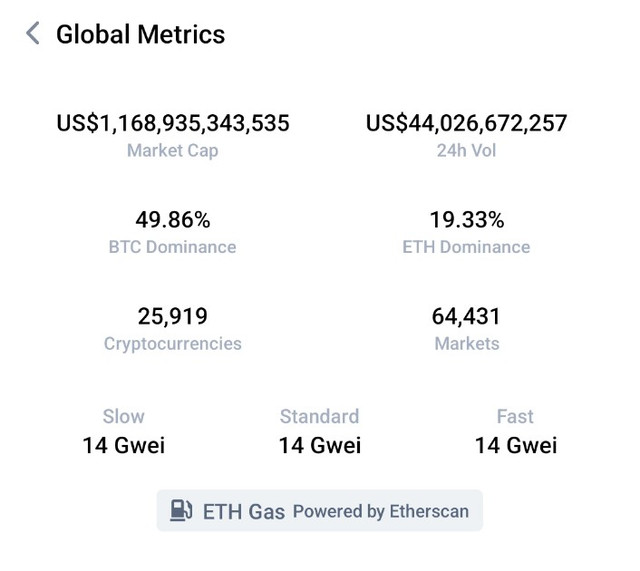Select the 24h volume value US$44,026,672,257

pyautogui.click(x=466, y=123)
